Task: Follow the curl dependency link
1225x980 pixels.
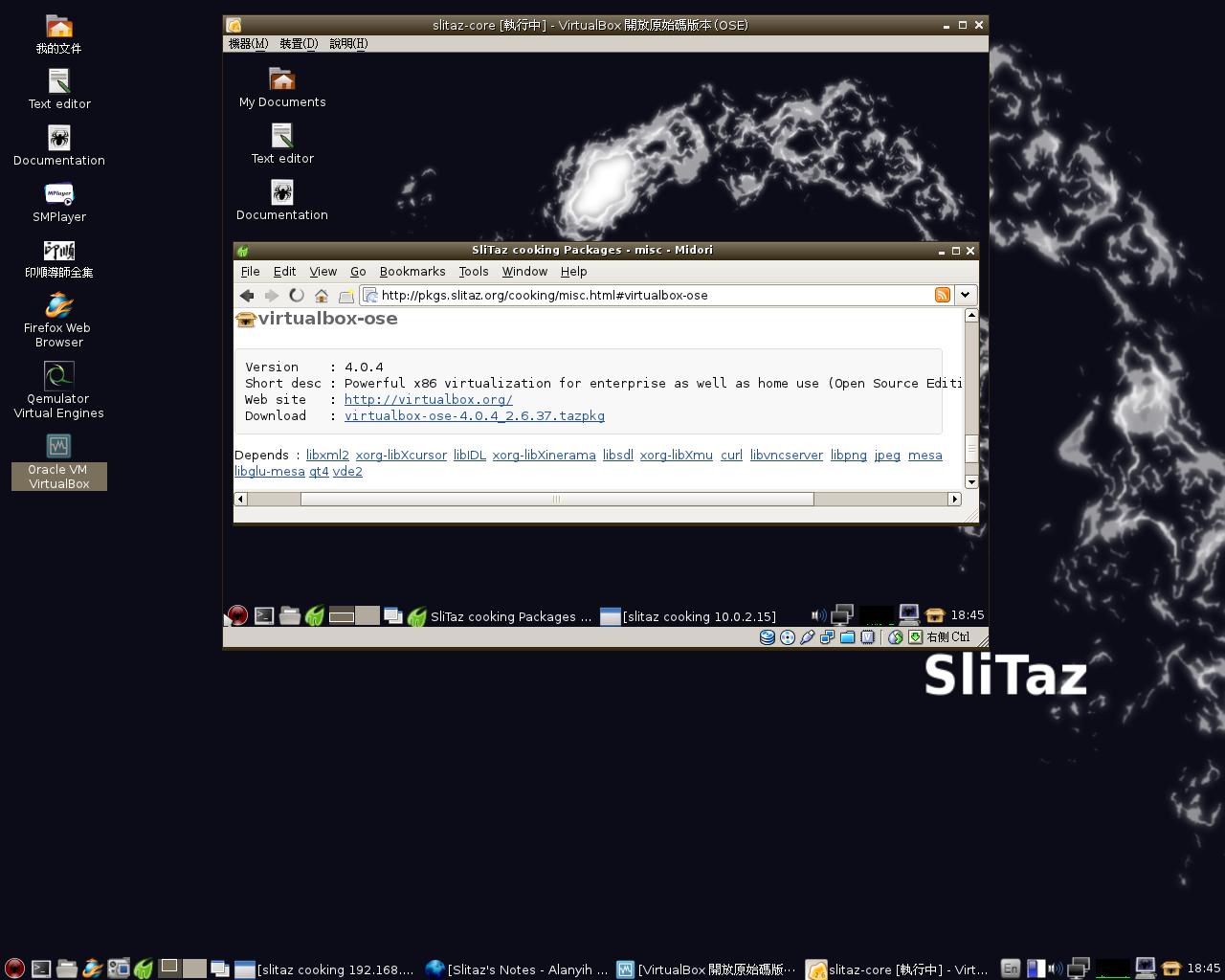Action: [x=731, y=455]
